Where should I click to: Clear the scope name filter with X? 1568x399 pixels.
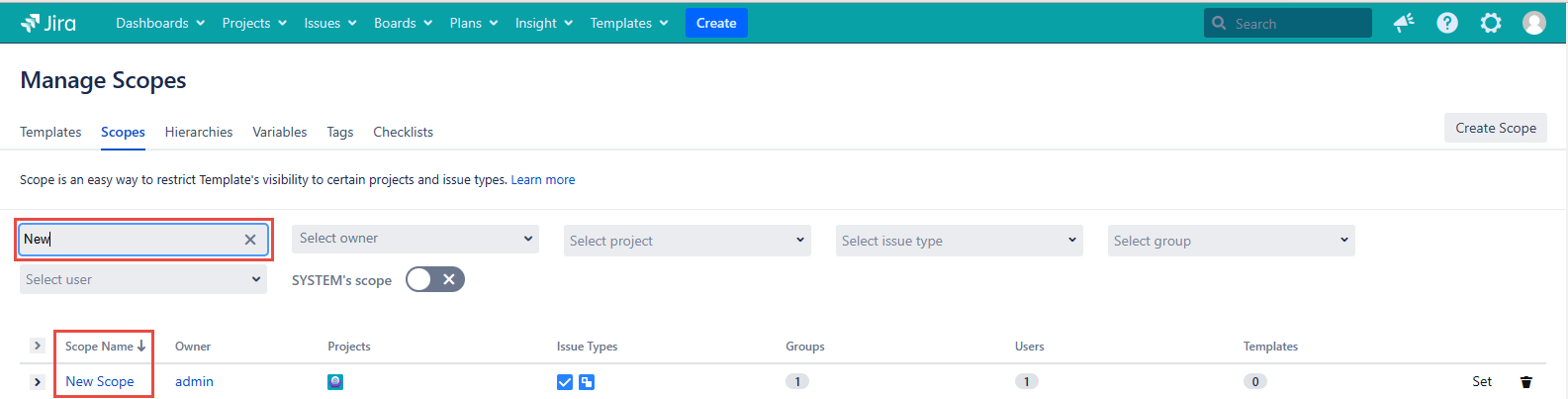click(x=250, y=240)
